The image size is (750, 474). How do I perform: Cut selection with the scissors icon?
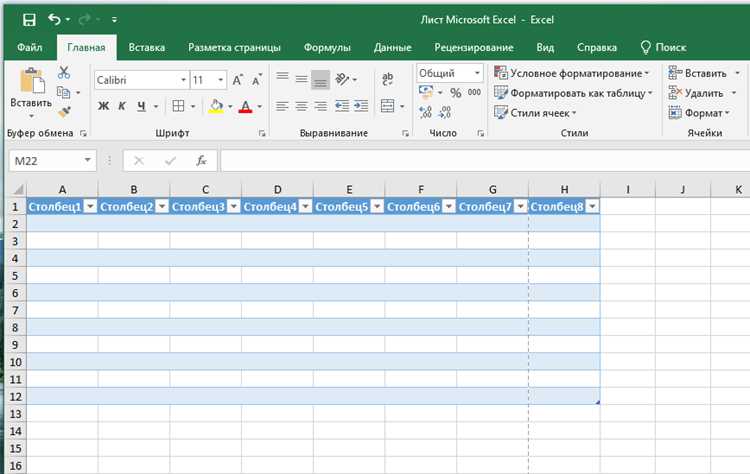point(64,73)
